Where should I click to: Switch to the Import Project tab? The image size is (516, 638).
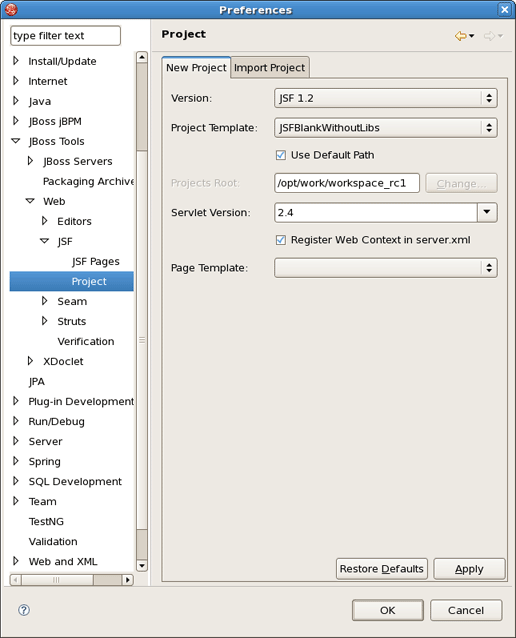click(269, 68)
